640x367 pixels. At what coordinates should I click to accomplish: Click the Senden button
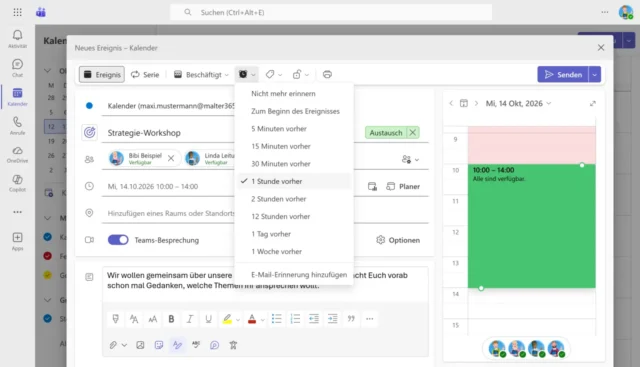pos(563,74)
